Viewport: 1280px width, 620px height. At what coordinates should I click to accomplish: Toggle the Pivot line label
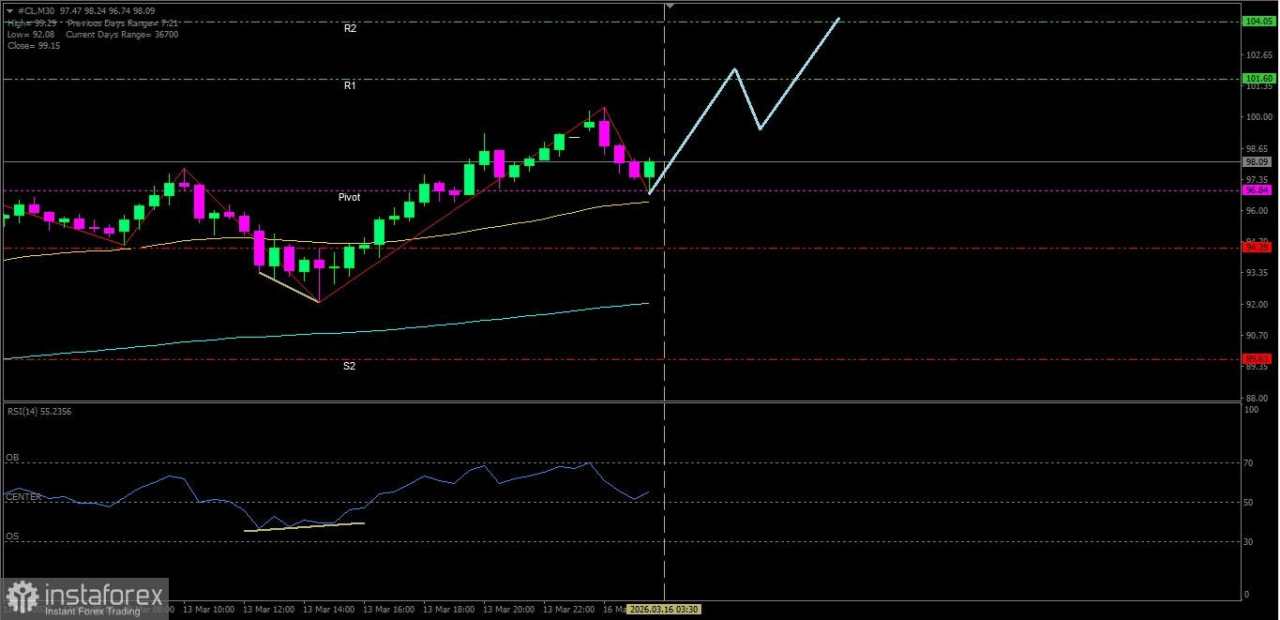pos(348,197)
